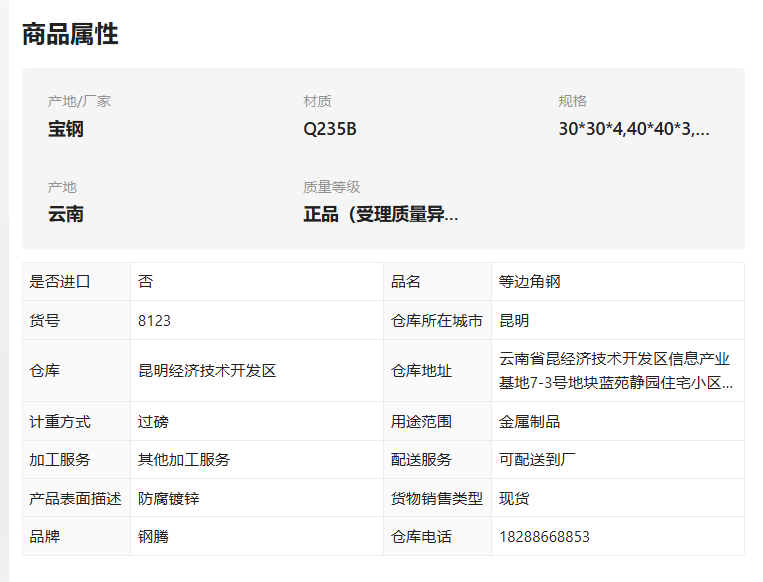This screenshot has width=763, height=582.
Task: Click the warehouse phone number 18288668853
Action: [544, 537]
